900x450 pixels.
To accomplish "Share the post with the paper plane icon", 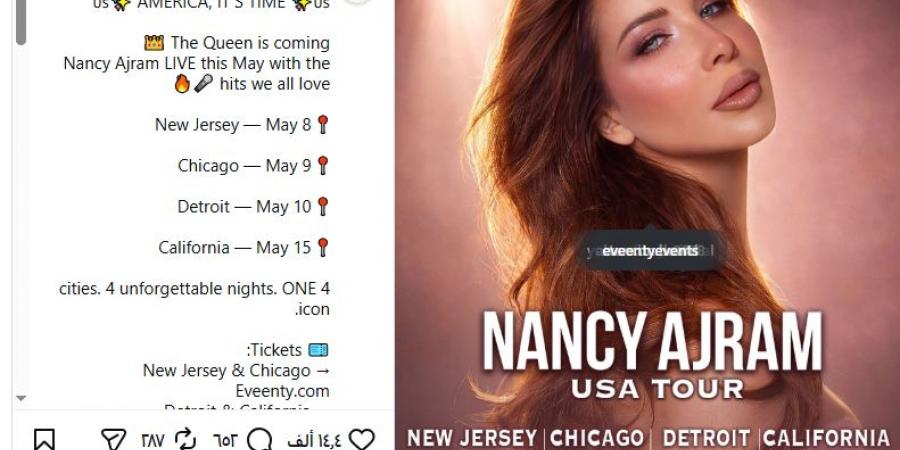I will 114,440.
